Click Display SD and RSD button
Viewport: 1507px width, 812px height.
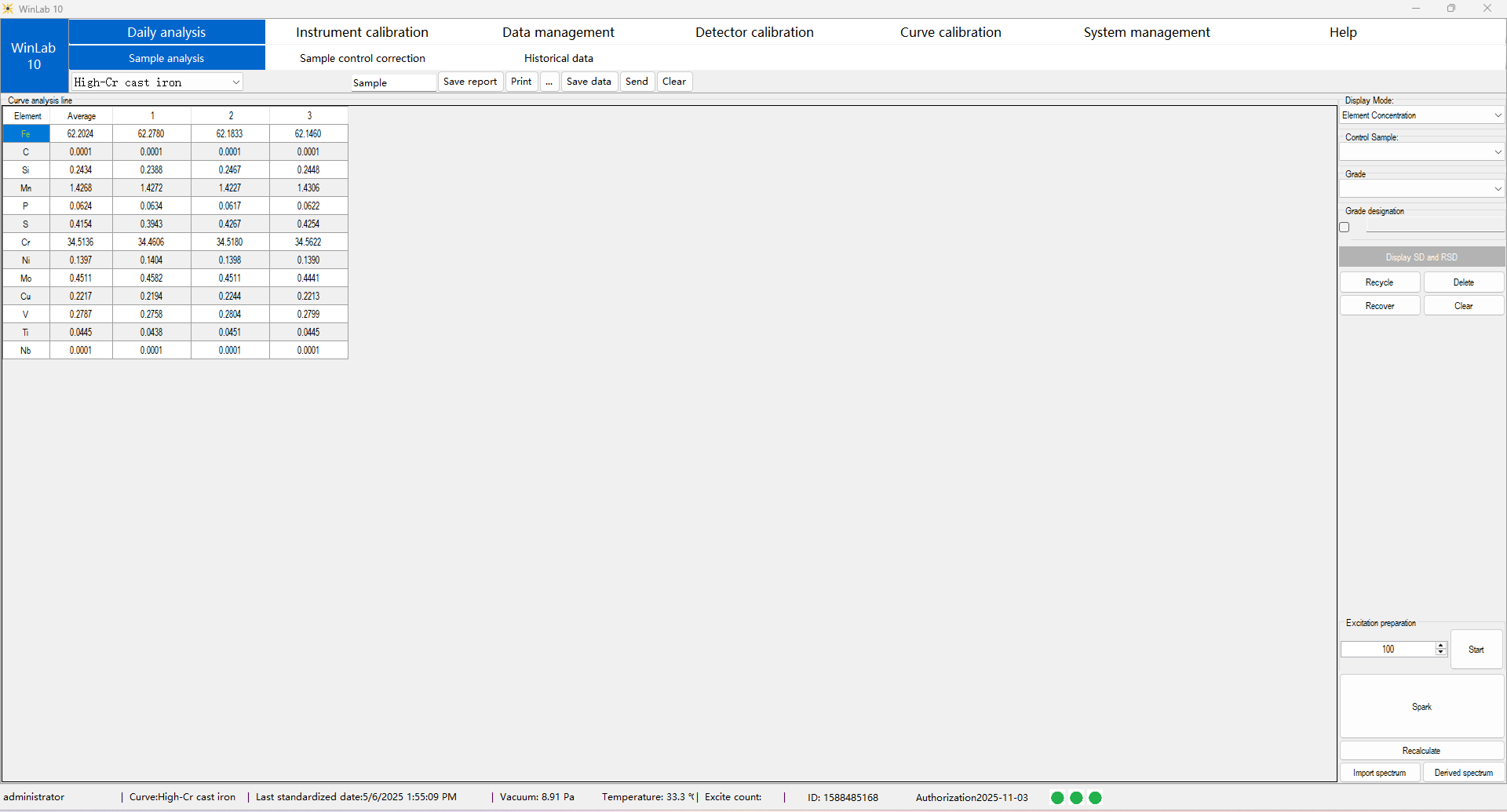(1421, 257)
